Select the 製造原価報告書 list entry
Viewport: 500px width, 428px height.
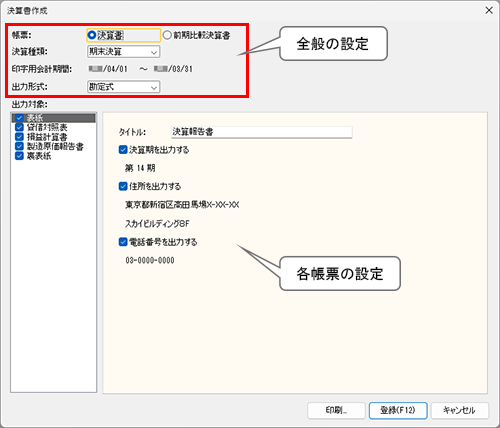click(x=55, y=146)
